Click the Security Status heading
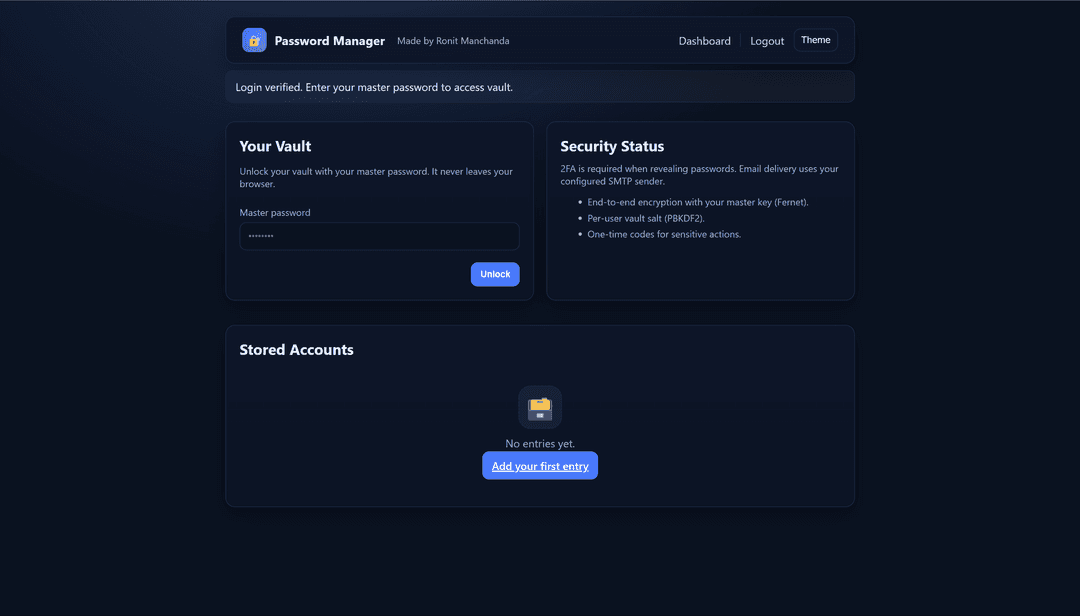Screen dimensions: 1080x616 coord(612,146)
